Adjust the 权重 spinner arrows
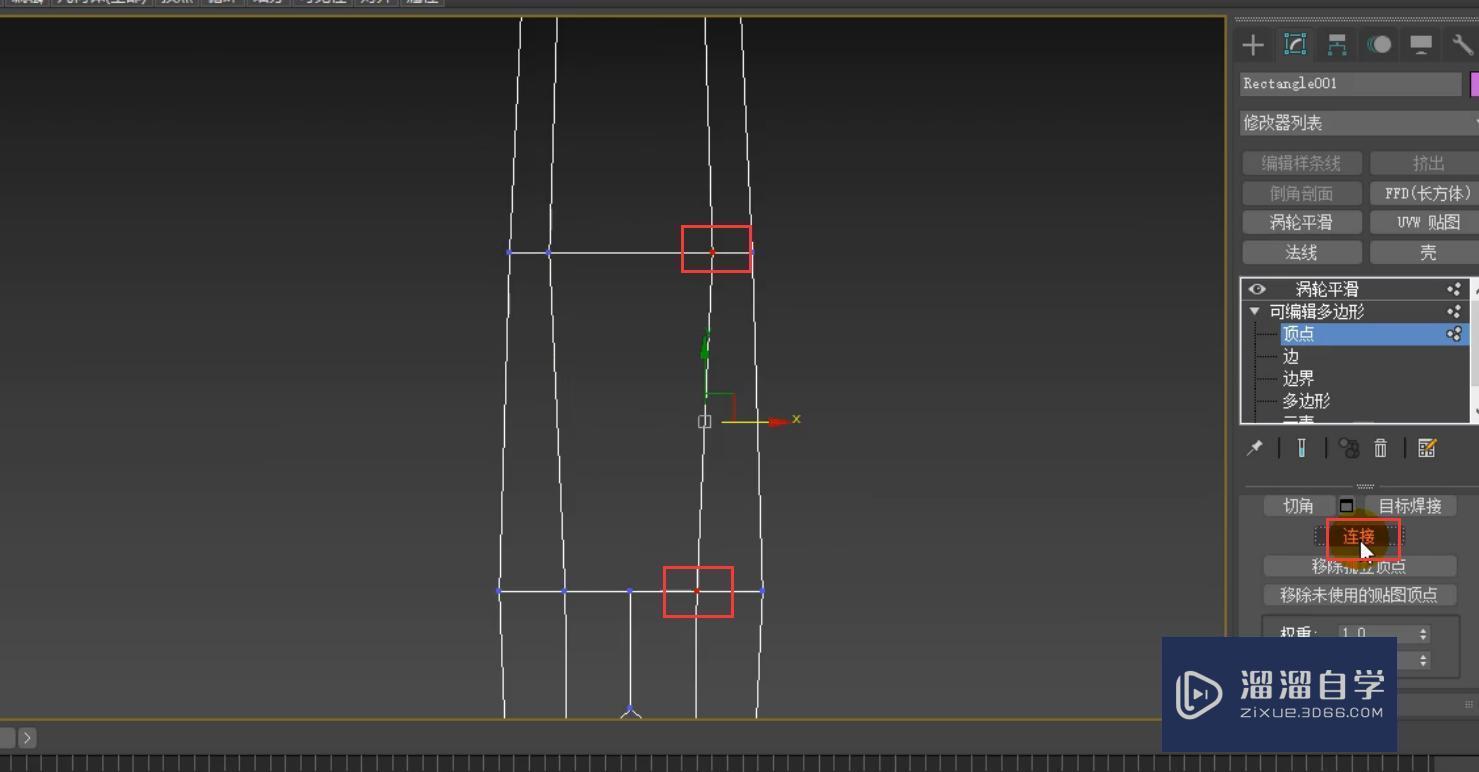The width and height of the screenshot is (1479, 772). [x=1424, y=633]
